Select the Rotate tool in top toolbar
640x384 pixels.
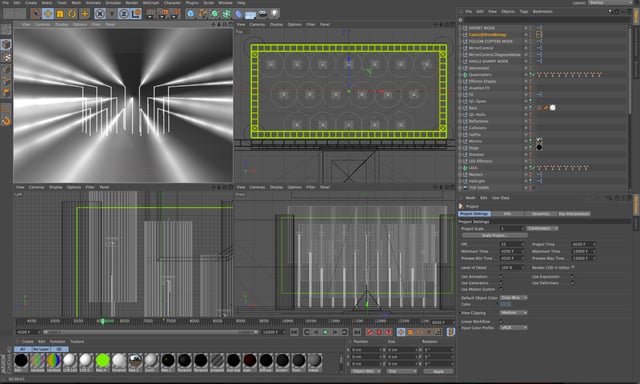[72, 14]
